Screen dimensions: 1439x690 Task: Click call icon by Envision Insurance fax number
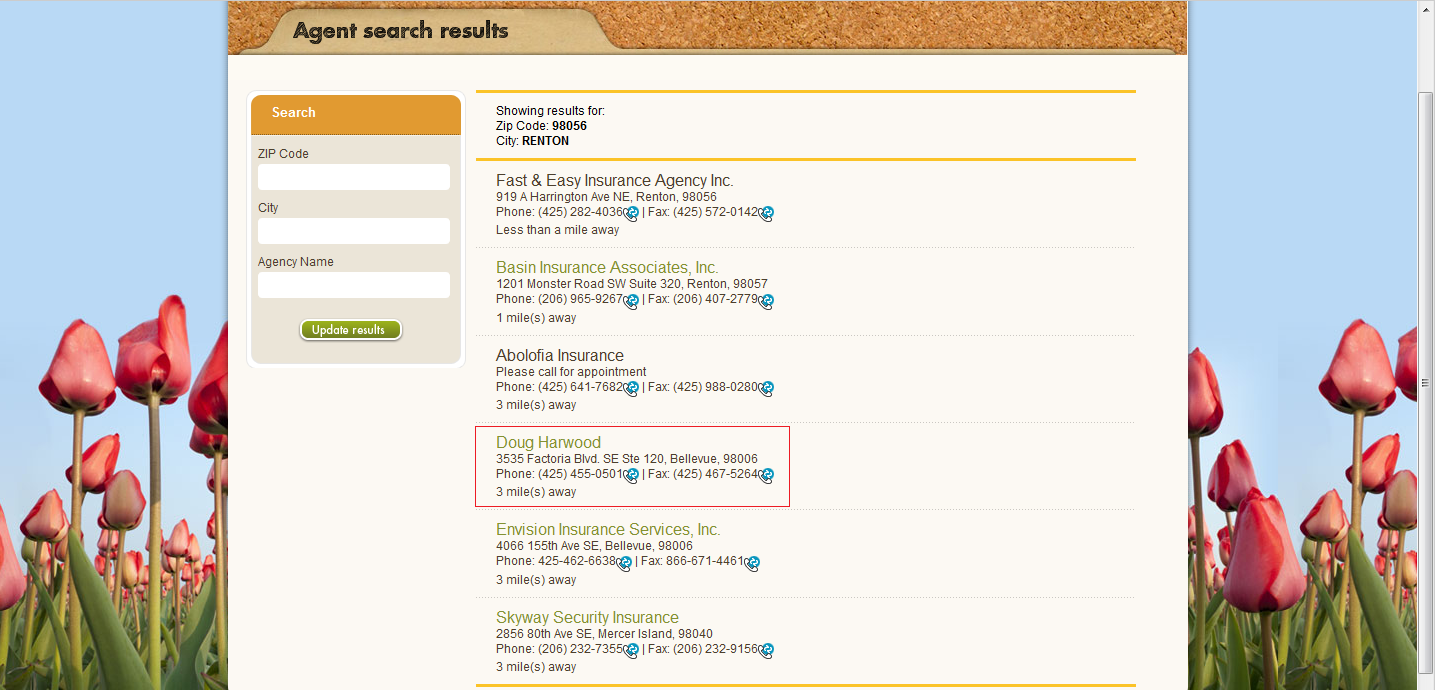pyautogui.click(x=753, y=564)
